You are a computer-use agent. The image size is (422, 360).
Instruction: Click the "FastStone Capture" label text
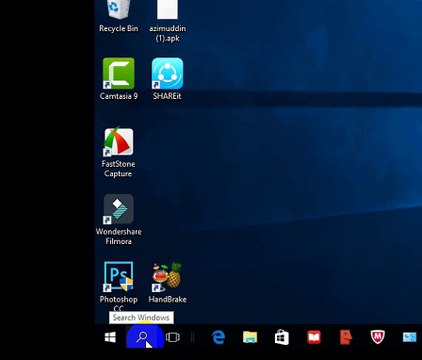click(118, 169)
